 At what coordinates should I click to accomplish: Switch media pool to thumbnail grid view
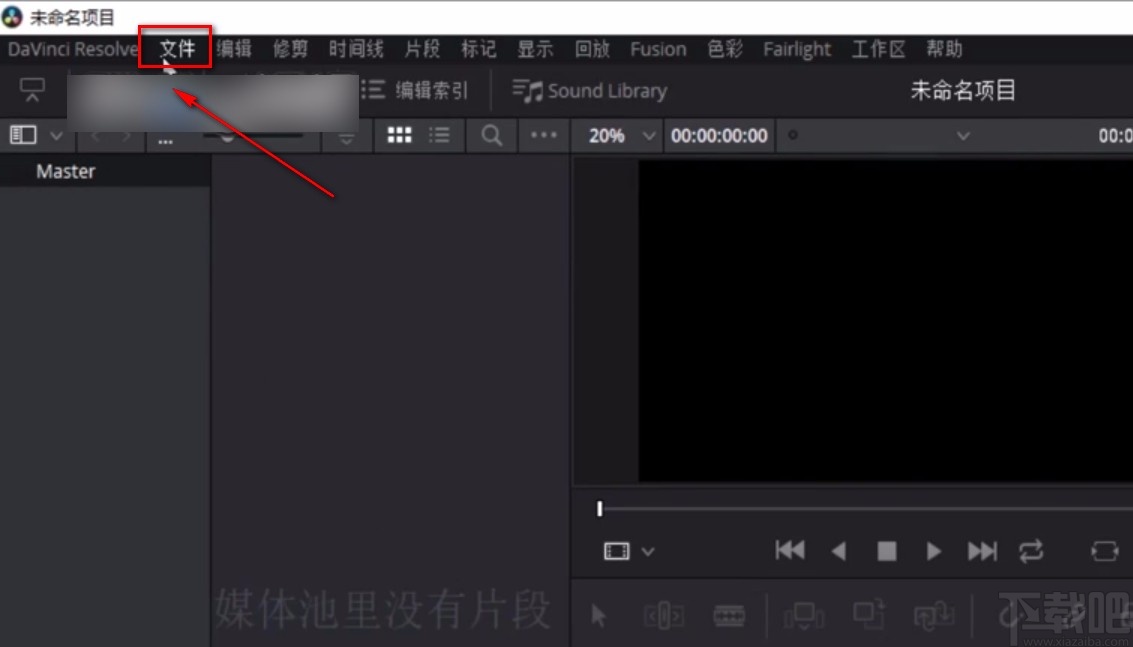(399, 135)
